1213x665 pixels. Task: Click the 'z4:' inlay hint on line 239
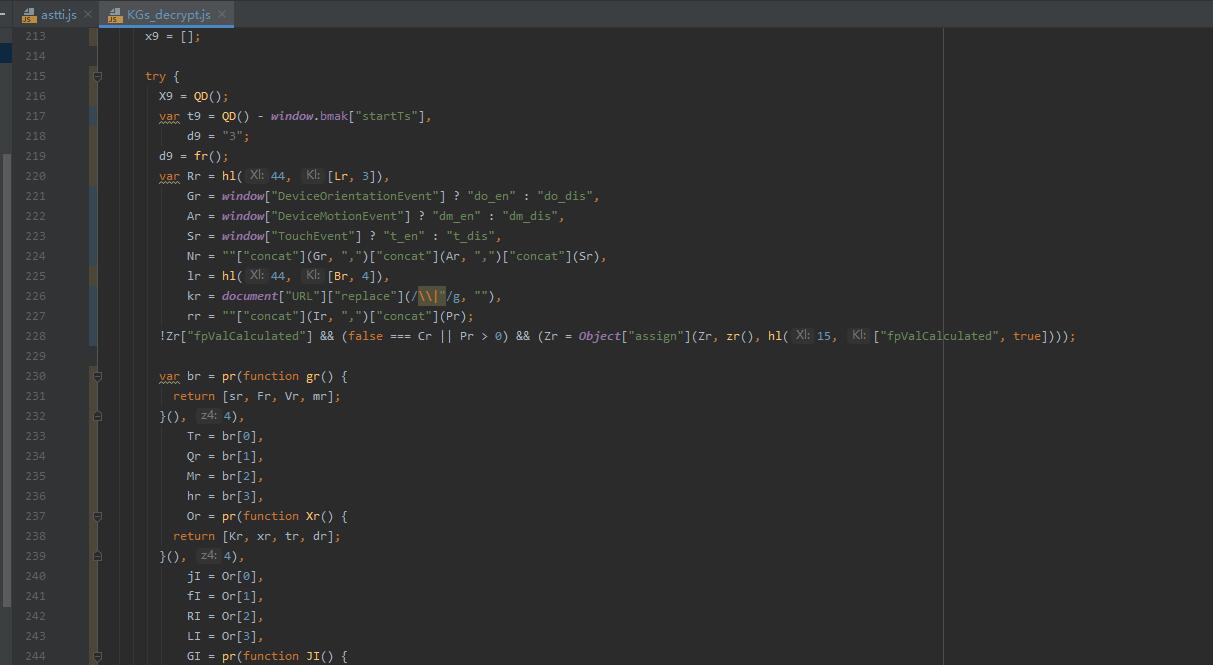pyautogui.click(x=208, y=556)
